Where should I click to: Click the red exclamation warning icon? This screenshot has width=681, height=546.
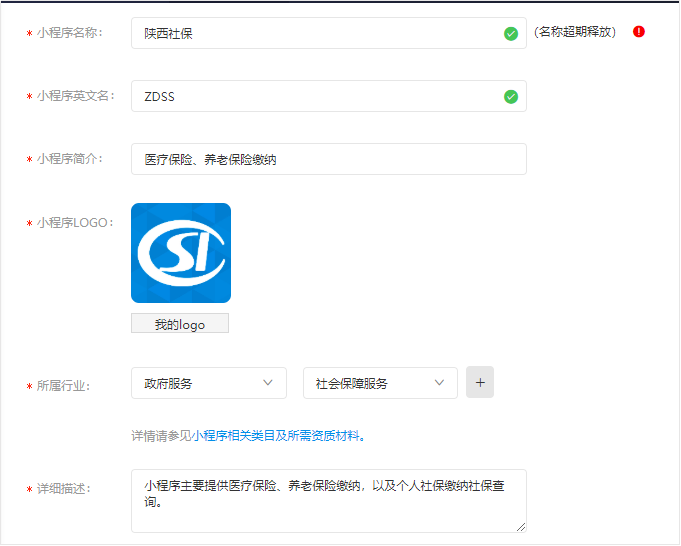click(638, 32)
